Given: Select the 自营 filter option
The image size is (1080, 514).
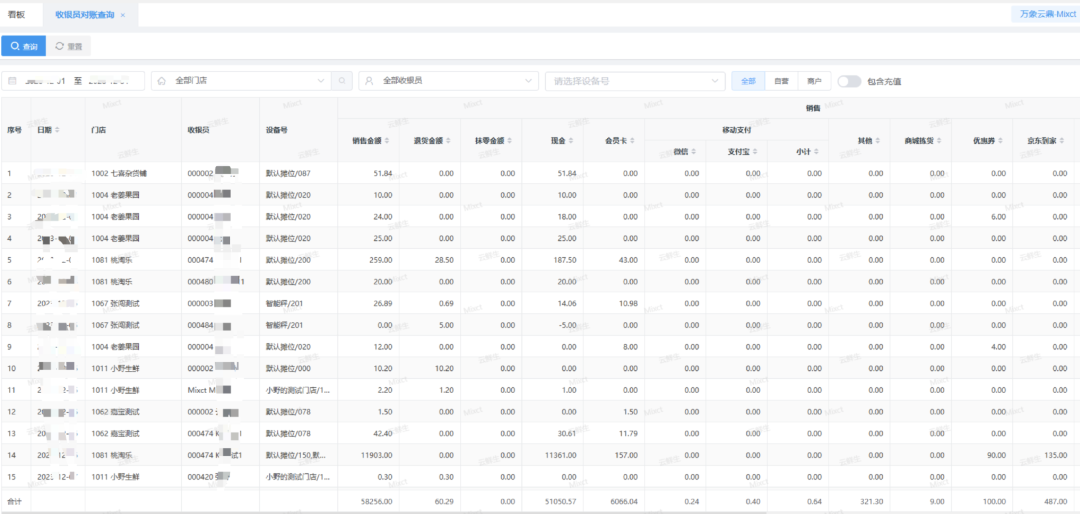Looking at the screenshot, I should 781,81.
